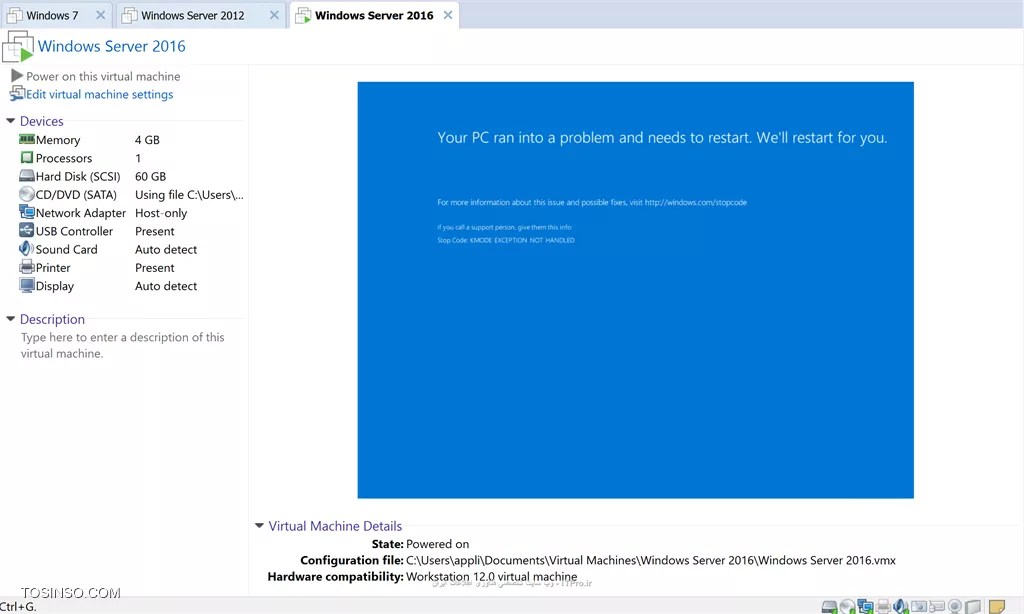
Task: Click the Processors count value 1
Action: point(138,158)
